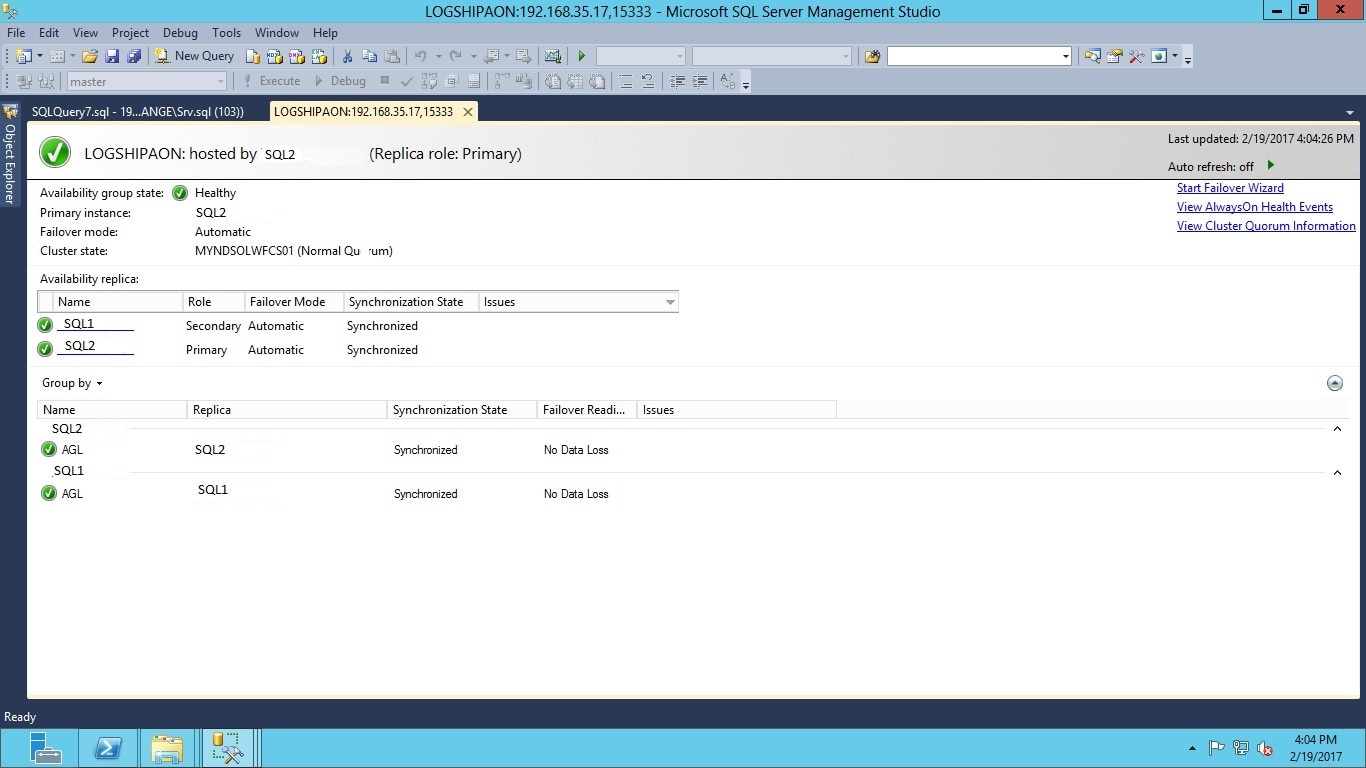The width and height of the screenshot is (1366, 768).
Task: Open Windows PowerShell from the taskbar
Action: click(x=108, y=748)
